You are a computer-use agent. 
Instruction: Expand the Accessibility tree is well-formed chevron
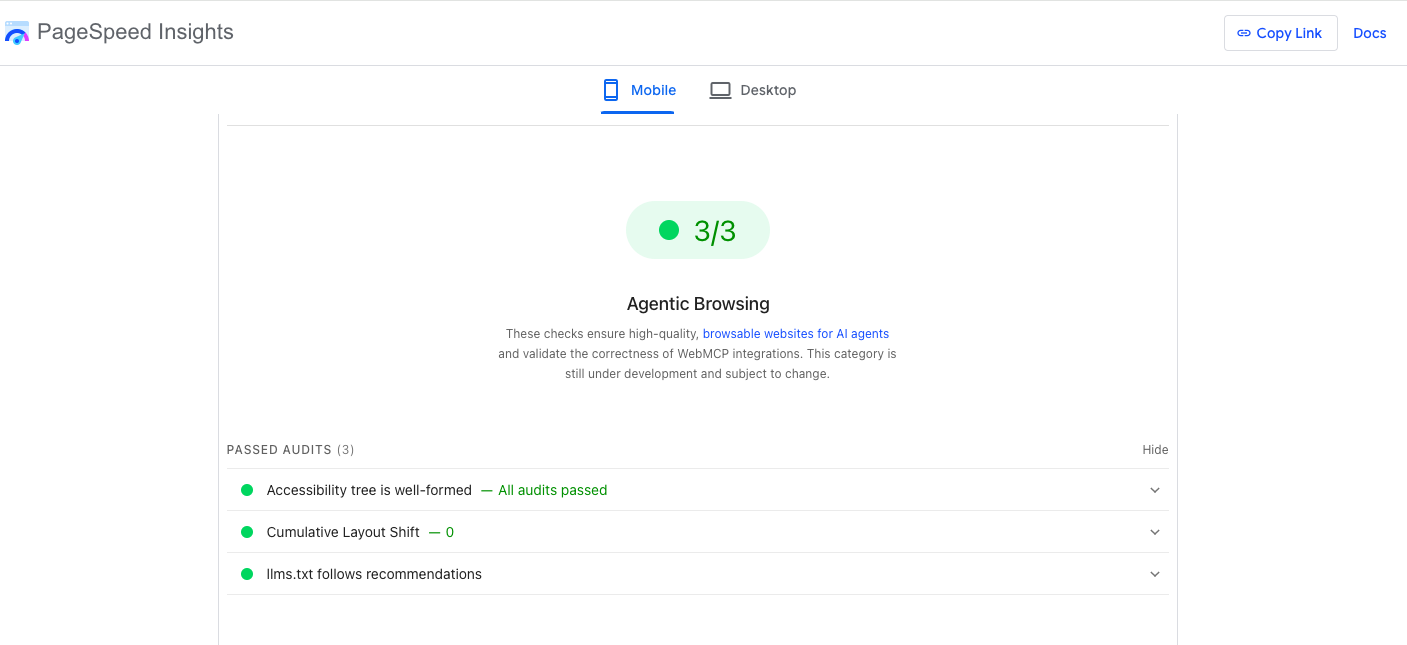click(x=1155, y=490)
